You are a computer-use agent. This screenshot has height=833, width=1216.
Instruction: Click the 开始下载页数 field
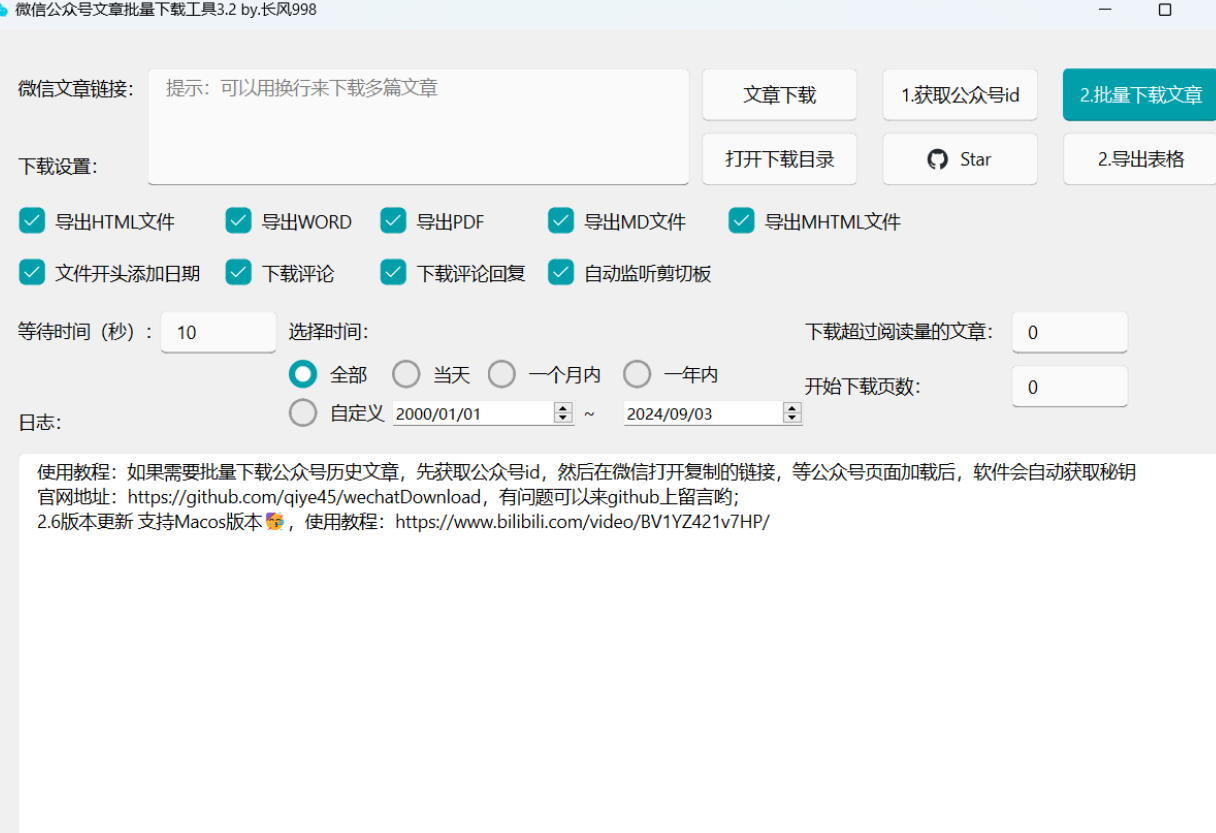[1069, 387]
